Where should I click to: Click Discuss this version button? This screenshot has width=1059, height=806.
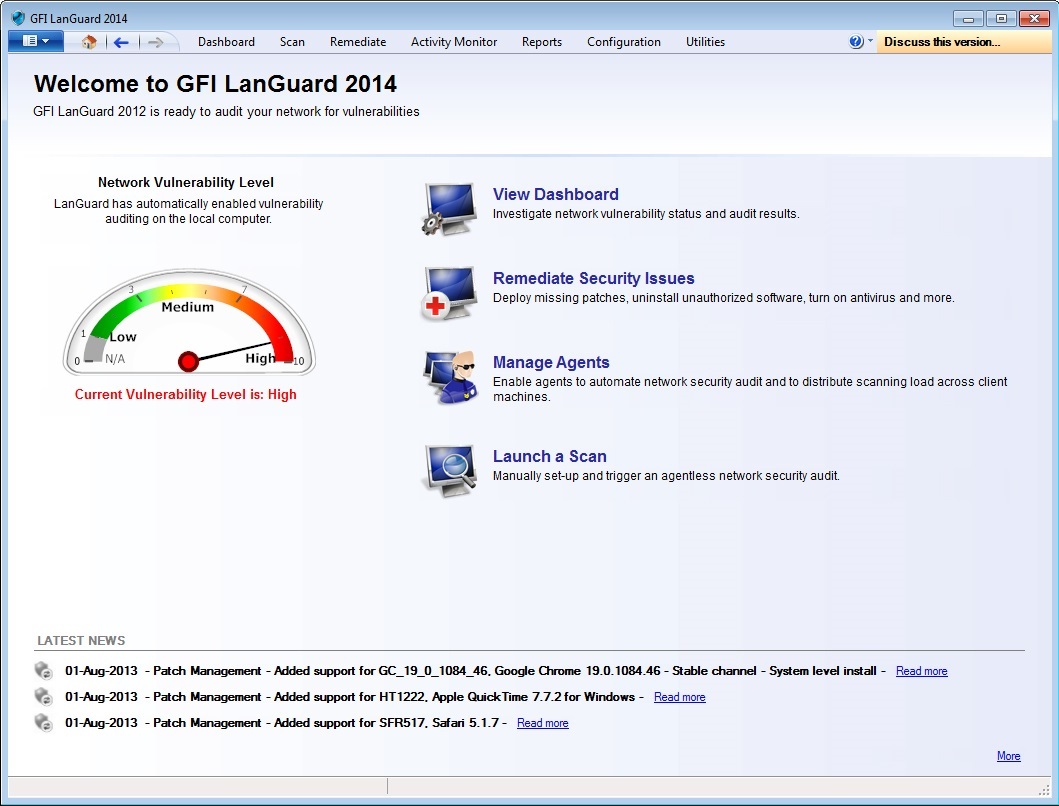(964, 42)
